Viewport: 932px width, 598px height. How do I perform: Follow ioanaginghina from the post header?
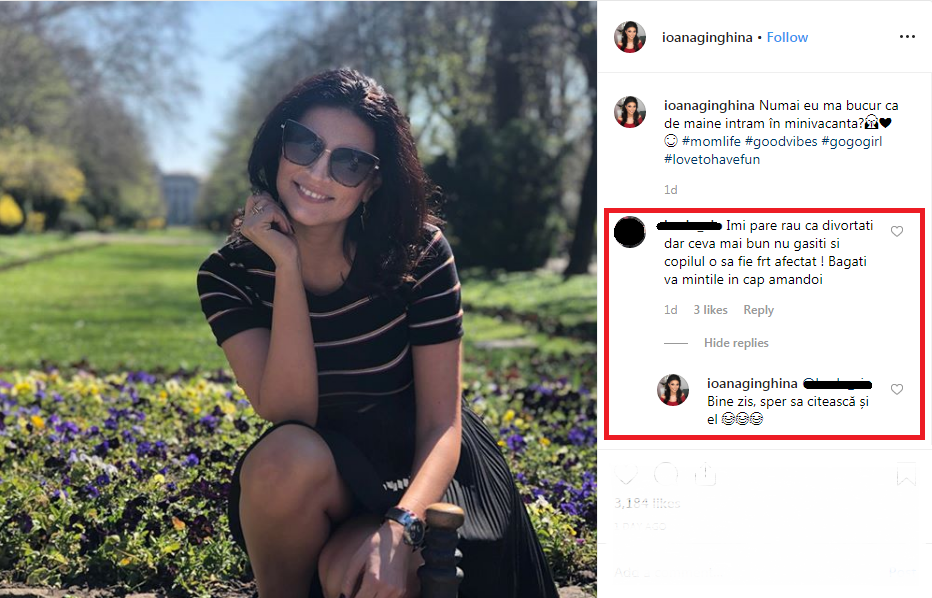[x=787, y=37]
